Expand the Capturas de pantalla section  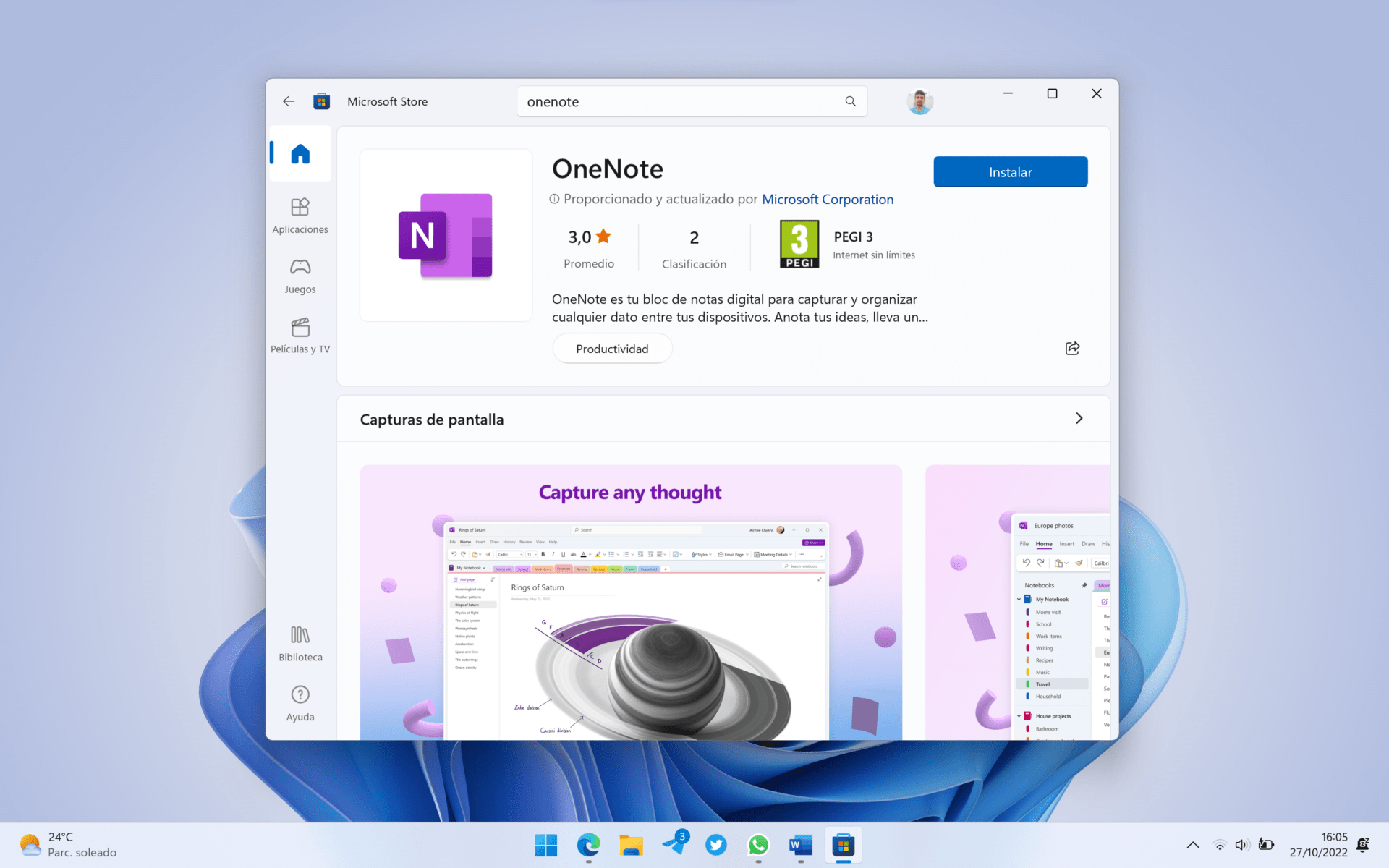click(x=1079, y=418)
